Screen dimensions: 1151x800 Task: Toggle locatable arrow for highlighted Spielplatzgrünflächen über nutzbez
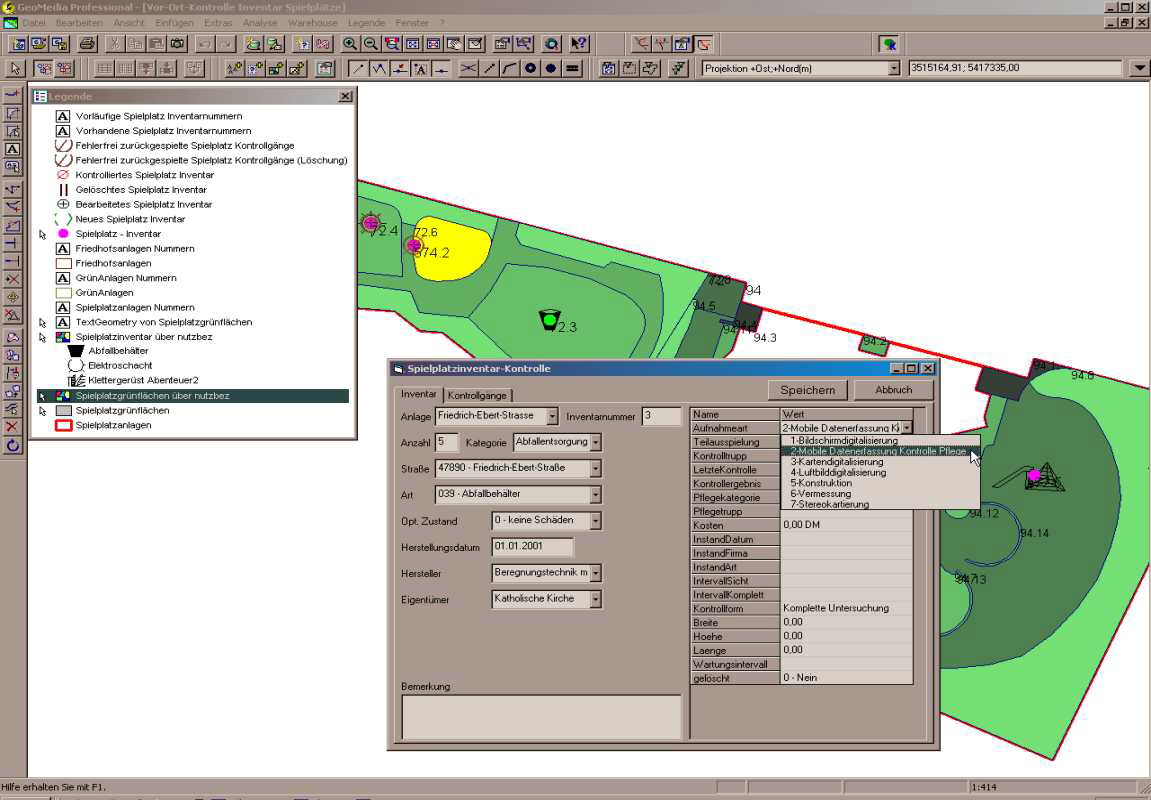43,396
